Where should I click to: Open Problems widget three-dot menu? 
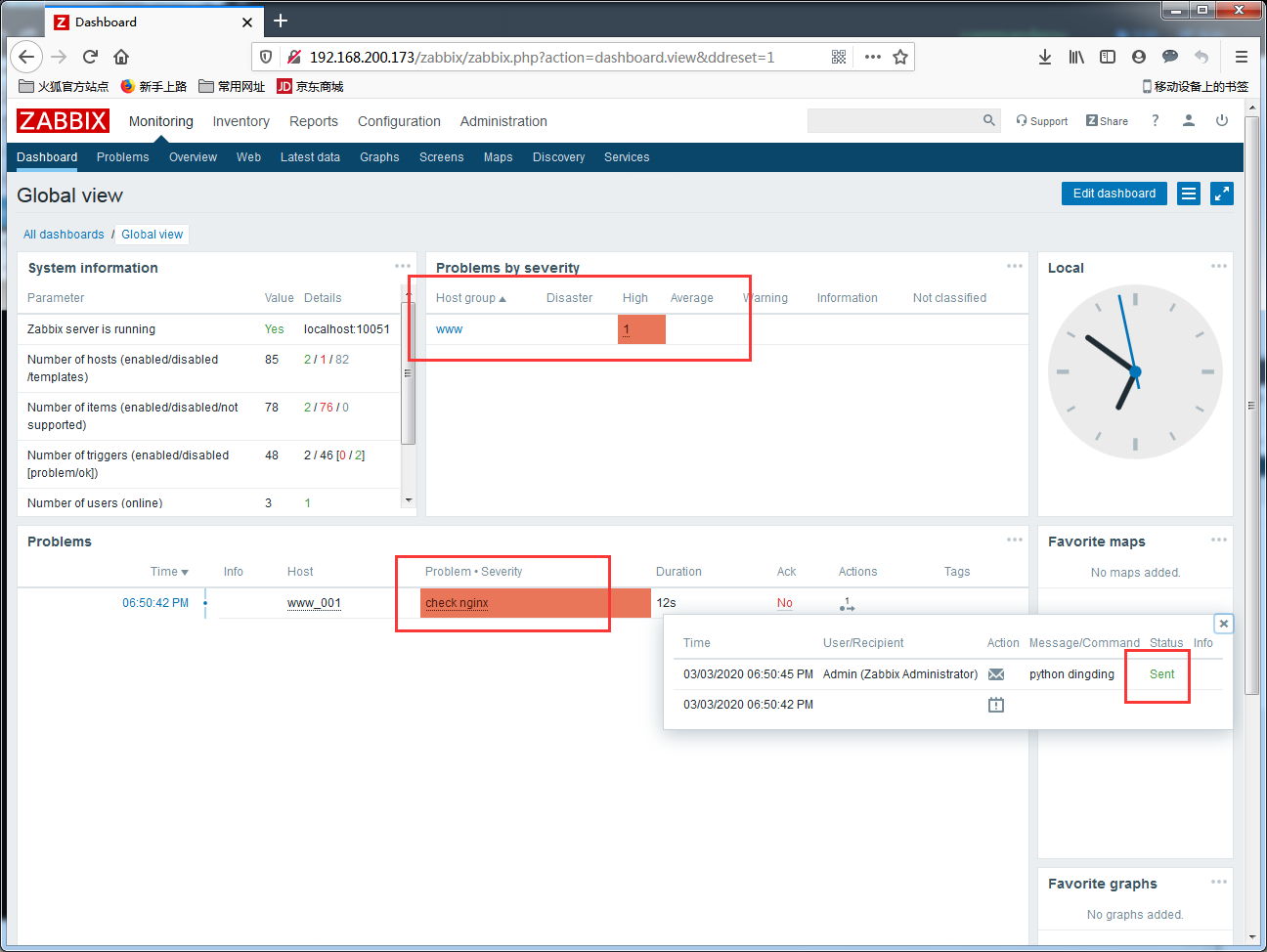pos(1015,540)
